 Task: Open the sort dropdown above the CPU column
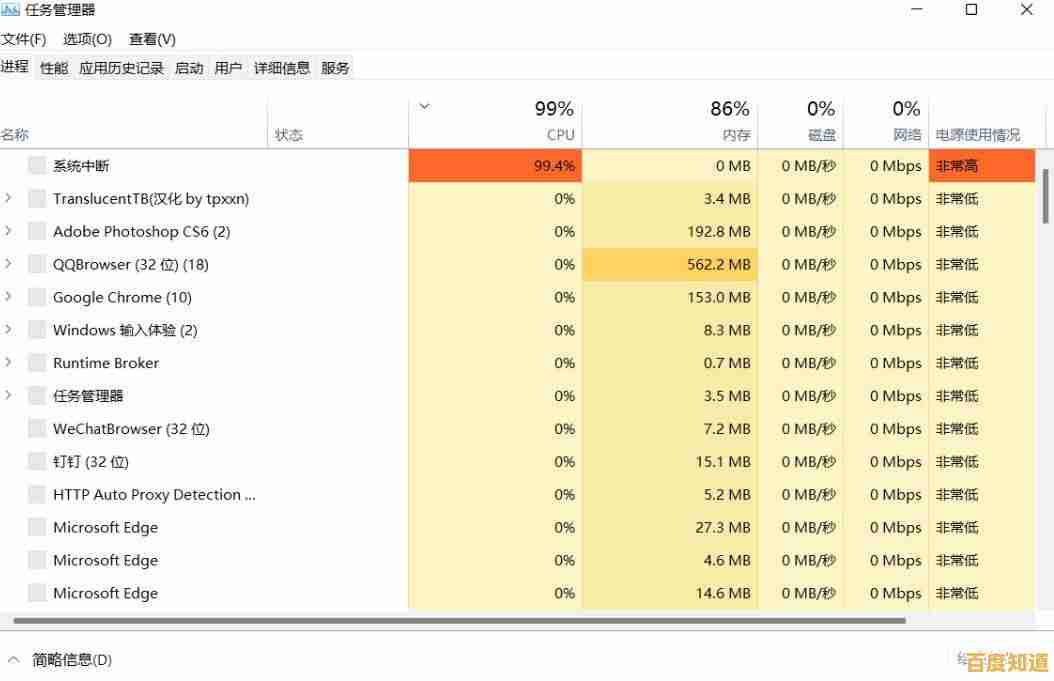[424, 105]
